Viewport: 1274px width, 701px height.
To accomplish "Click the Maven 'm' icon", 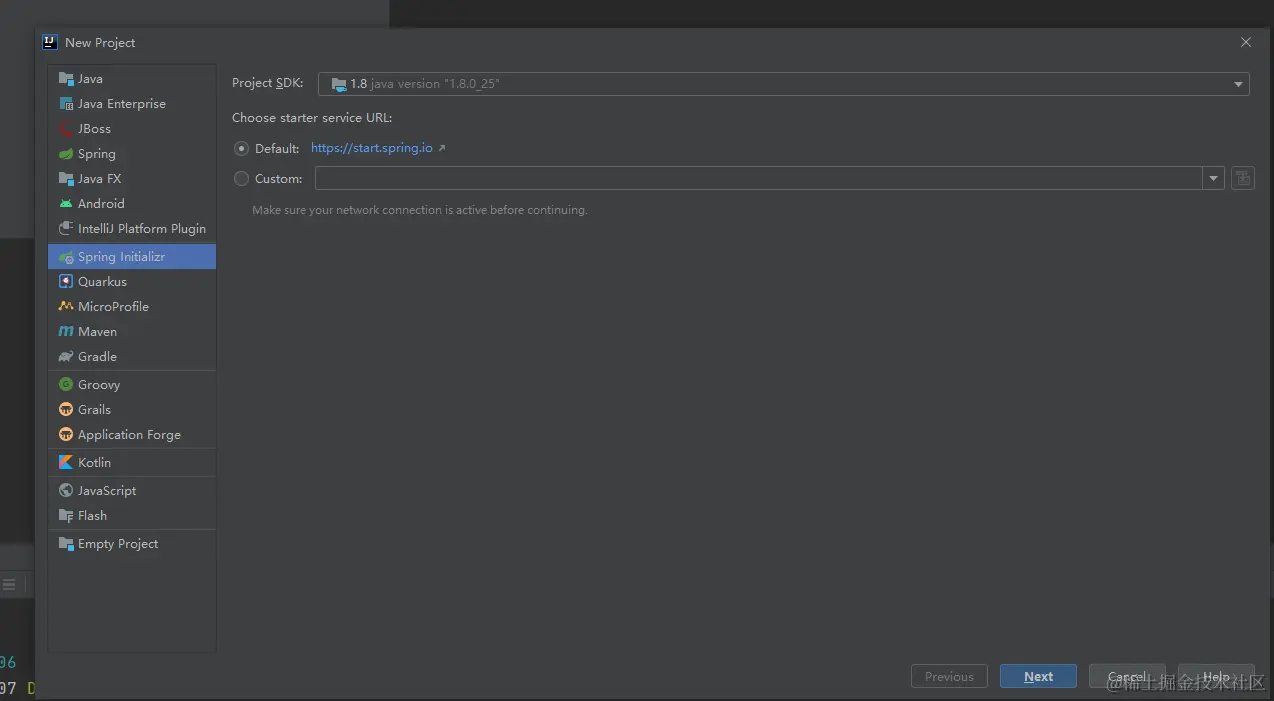I will pos(66,332).
